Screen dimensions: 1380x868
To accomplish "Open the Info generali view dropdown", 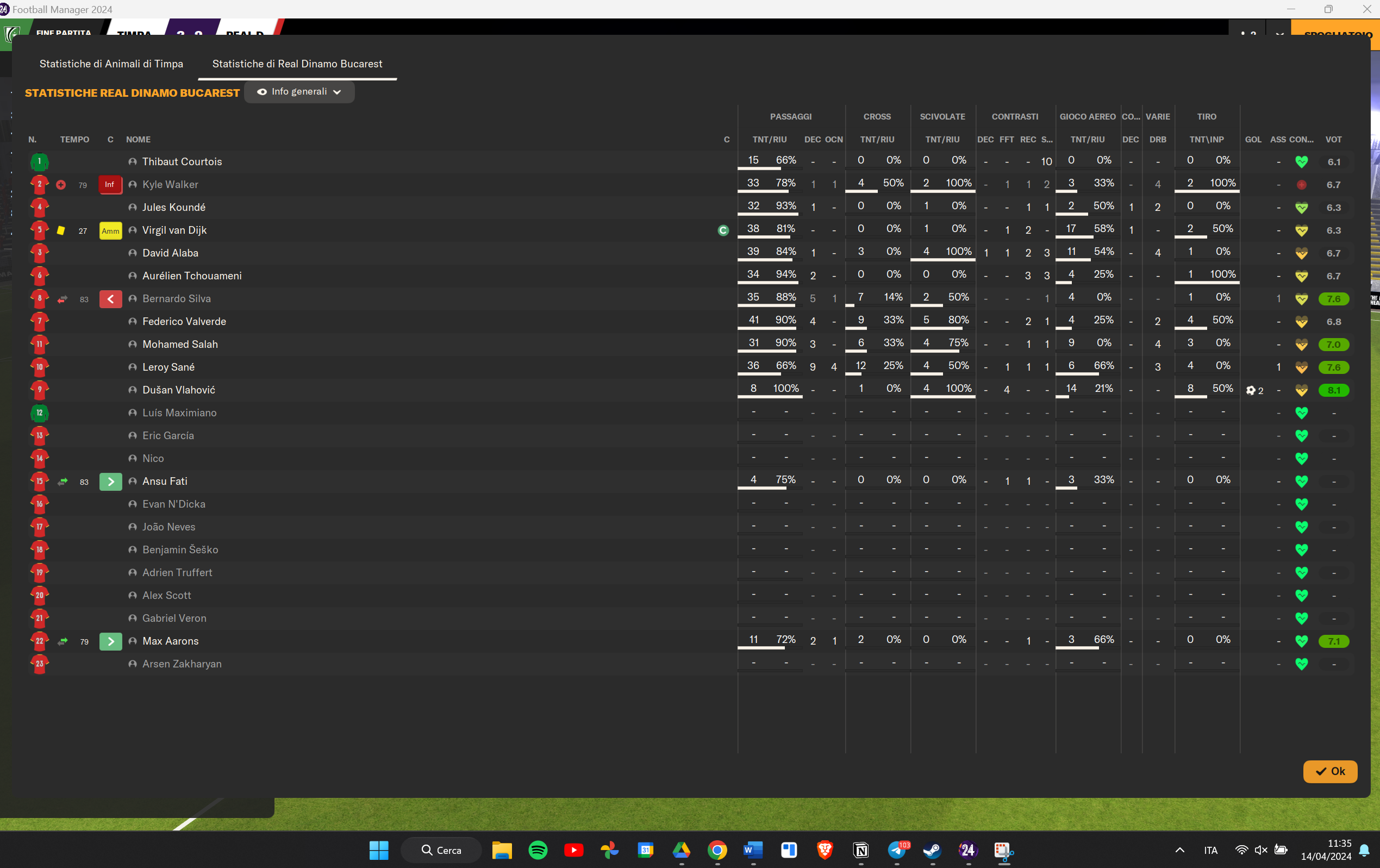I will [299, 92].
